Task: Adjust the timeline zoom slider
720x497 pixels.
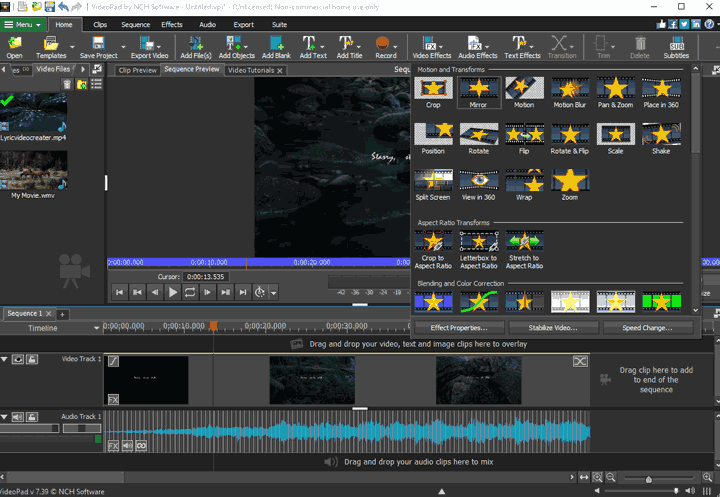Action: point(650,479)
